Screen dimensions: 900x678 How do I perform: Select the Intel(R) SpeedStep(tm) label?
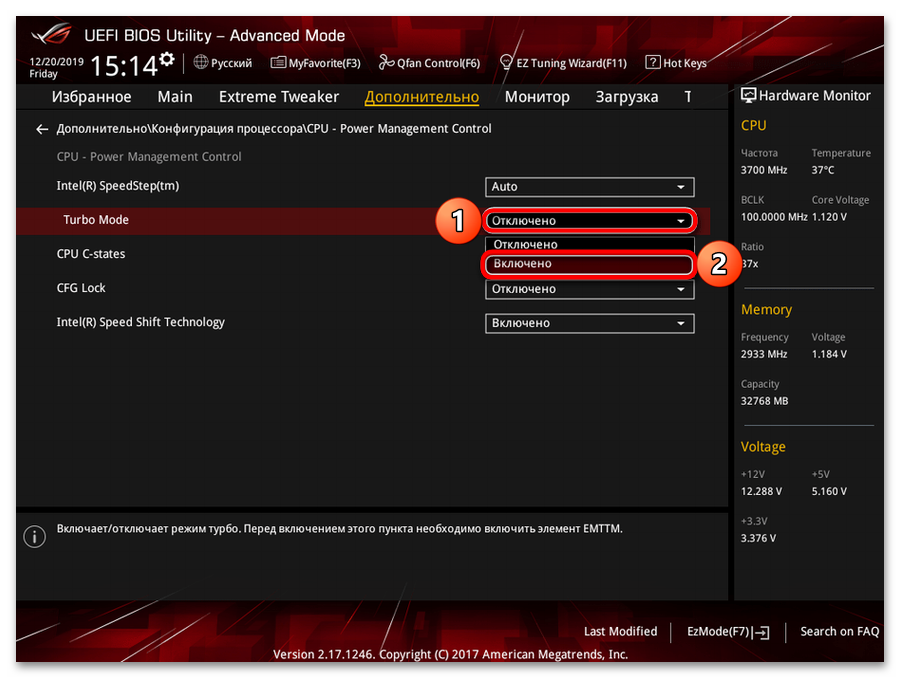tap(118, 186)
